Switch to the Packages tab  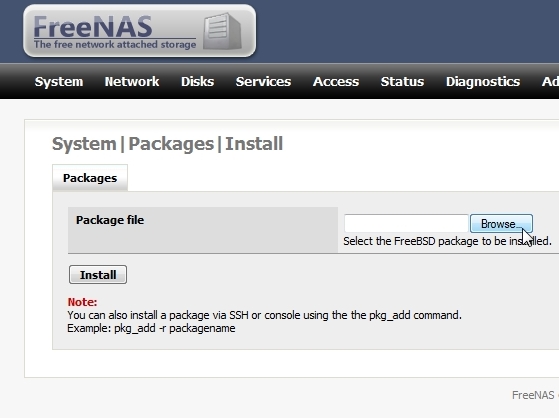pos(90,178)
